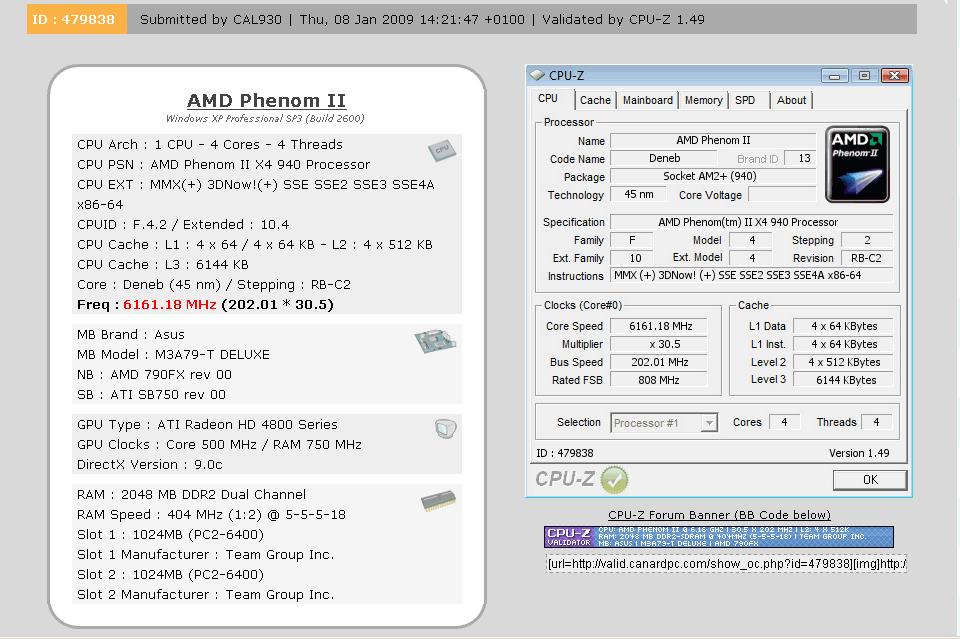Minimize the CPU-Z window
The height and width of the screenshot is (639, 960).
834,76
